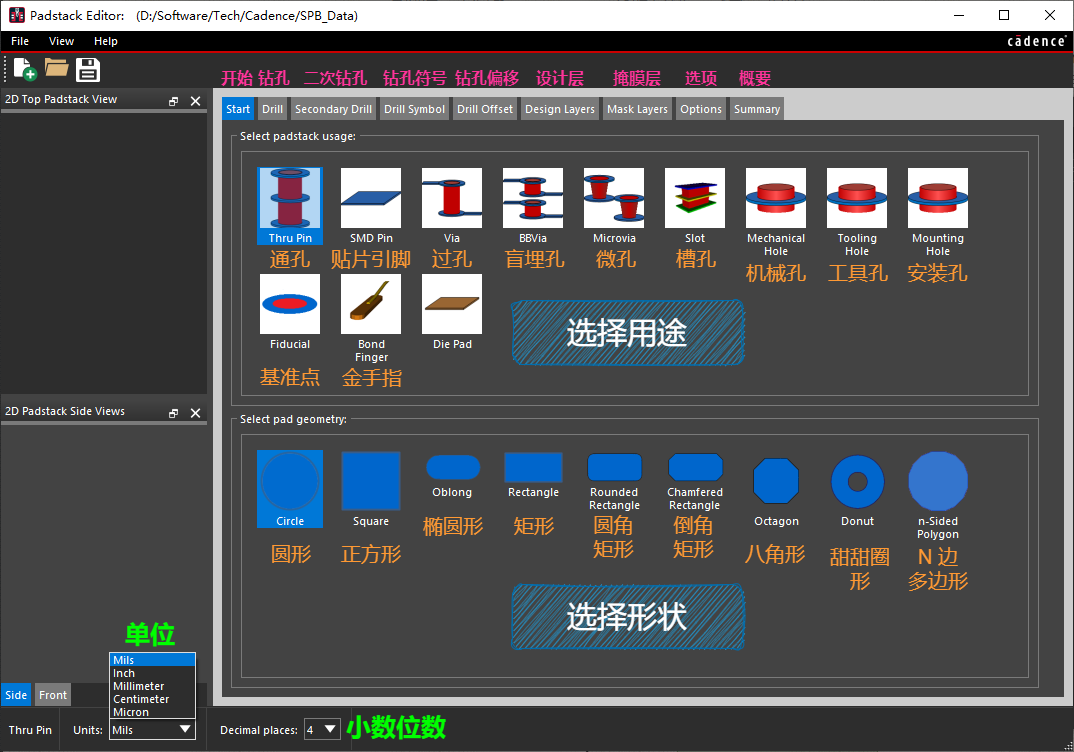Select the BBVia padstack type
Image resolution: width=1074 pixels, height=752 pixels.
(533, 199)
